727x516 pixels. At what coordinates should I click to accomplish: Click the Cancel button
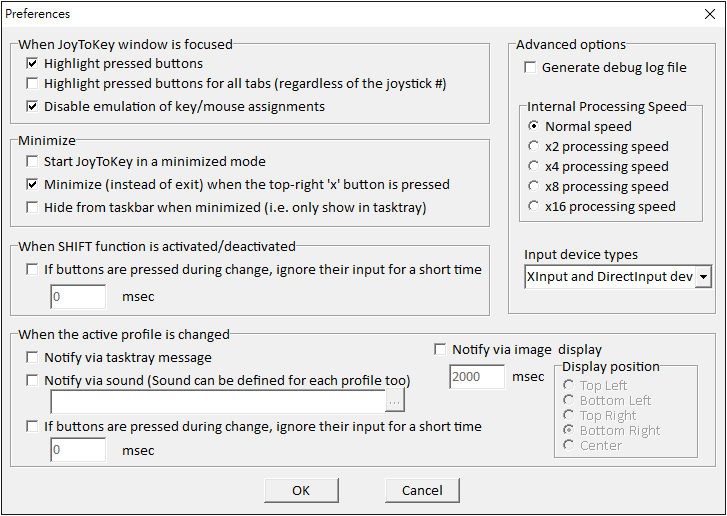pyautogui.click(x=421, y=490)
